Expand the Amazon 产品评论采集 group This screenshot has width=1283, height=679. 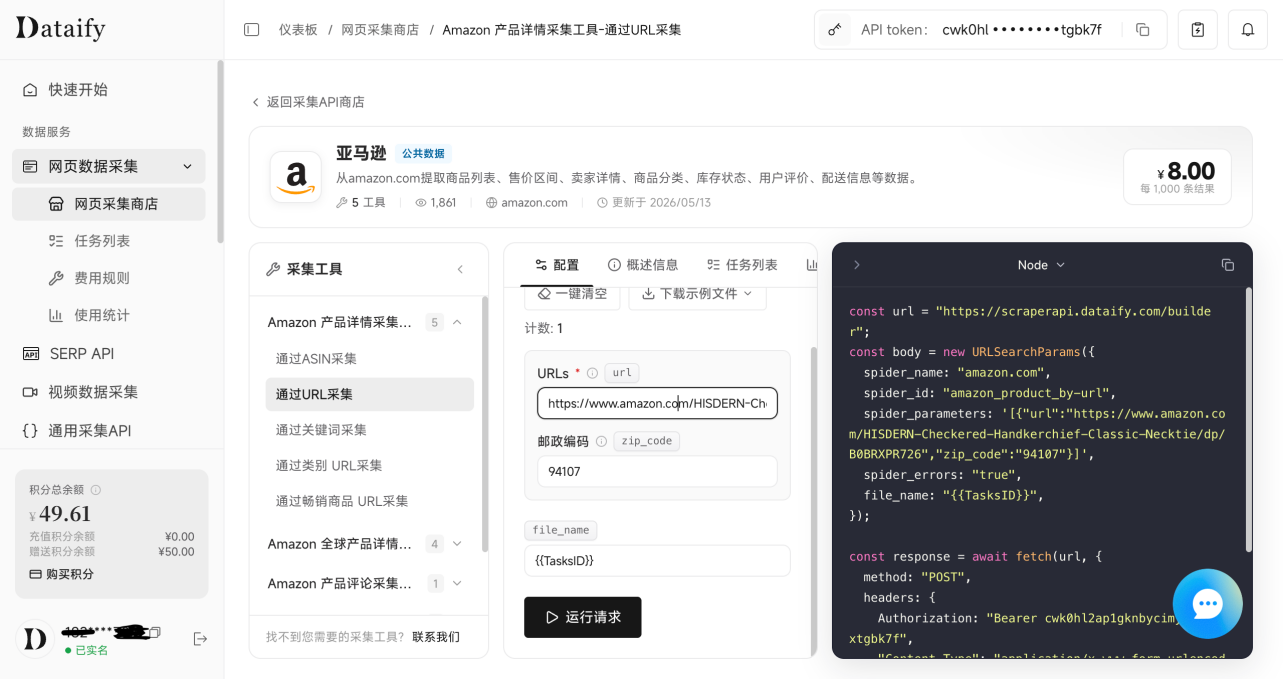click(x=457, y=583)
